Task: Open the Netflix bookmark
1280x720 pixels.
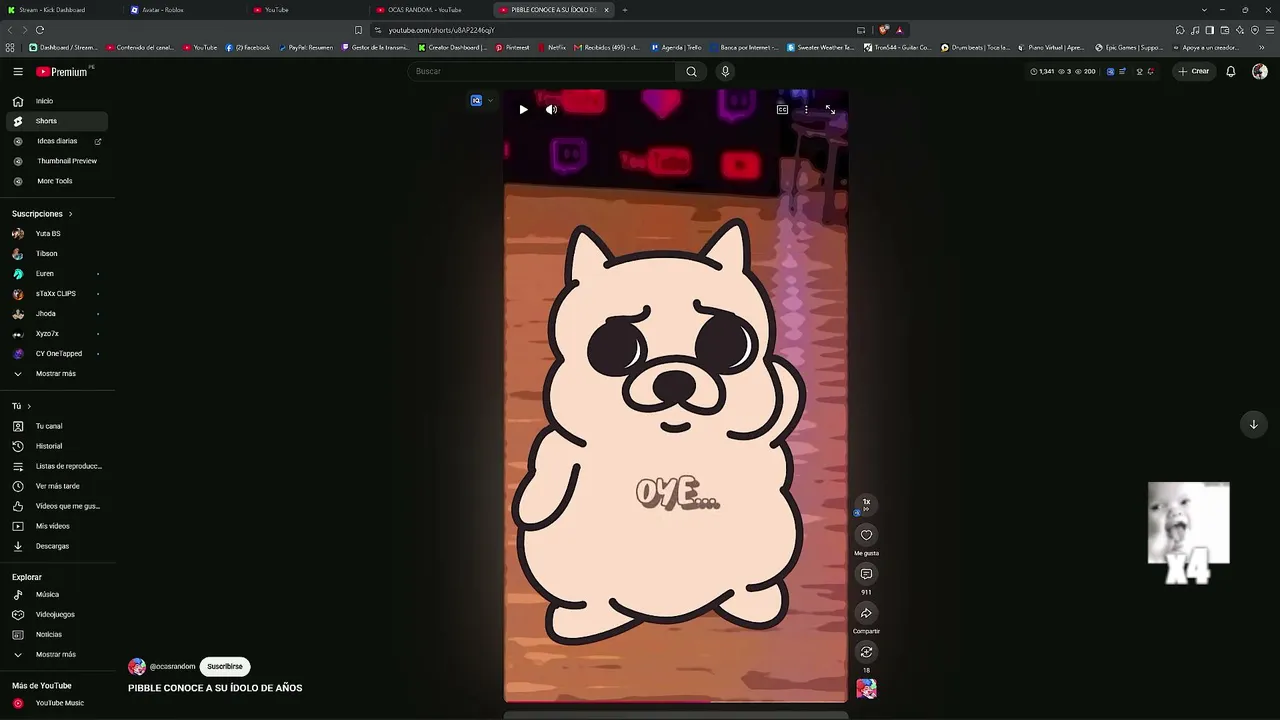Action: pyautogui.click(x=552, y=47)
